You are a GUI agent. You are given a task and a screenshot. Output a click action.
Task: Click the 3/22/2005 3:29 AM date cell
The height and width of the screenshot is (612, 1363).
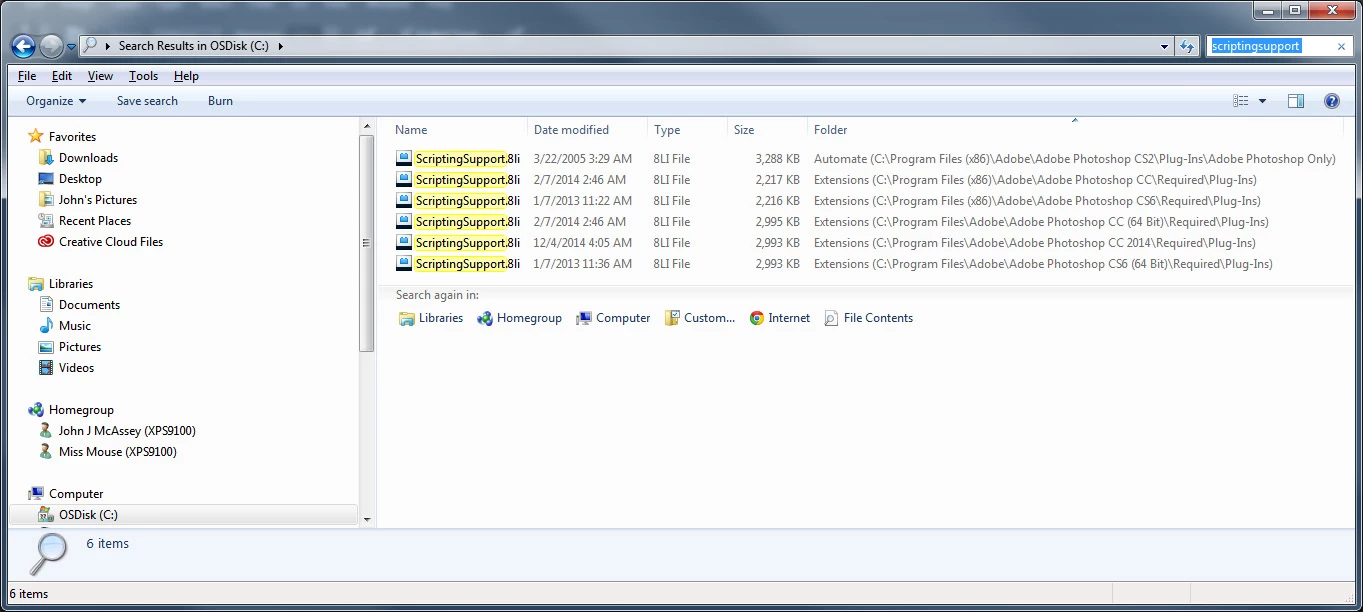click(583, 159)
